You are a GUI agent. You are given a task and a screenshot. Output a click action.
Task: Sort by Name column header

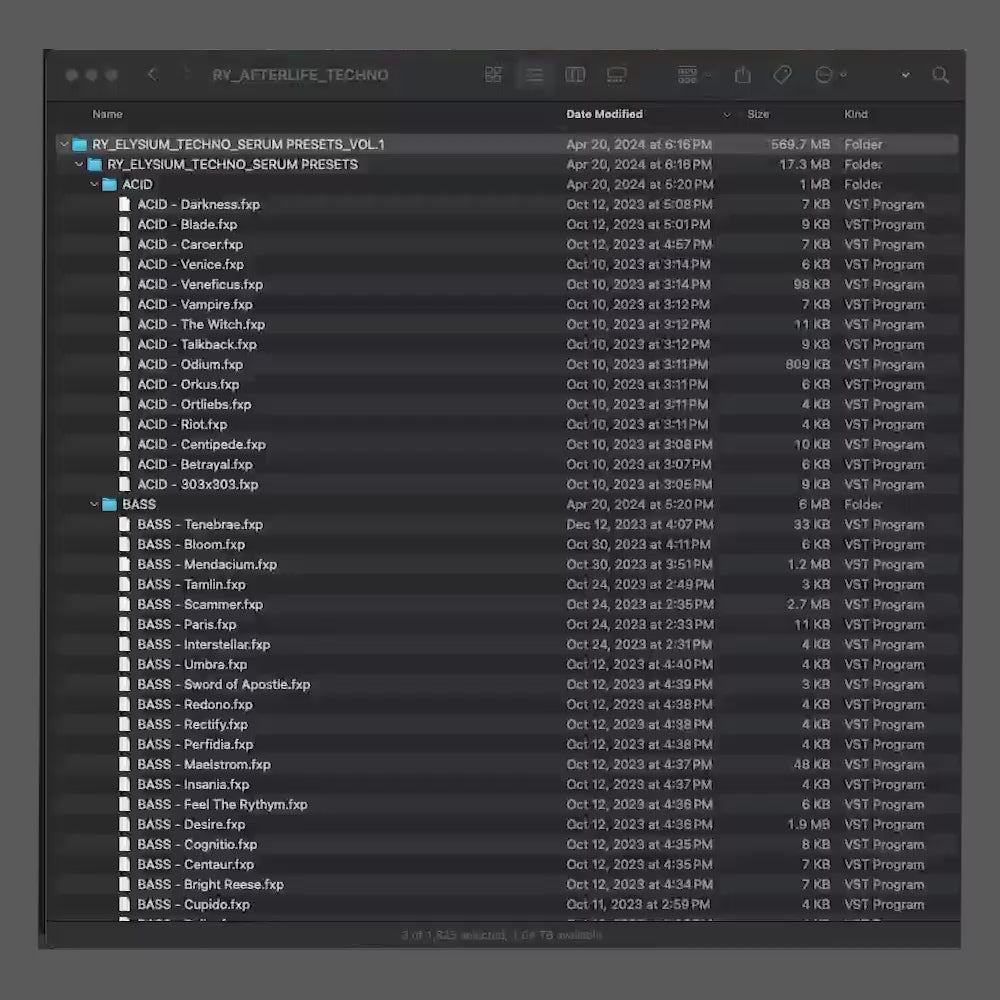pyautogui.click(x=107, y=114)
